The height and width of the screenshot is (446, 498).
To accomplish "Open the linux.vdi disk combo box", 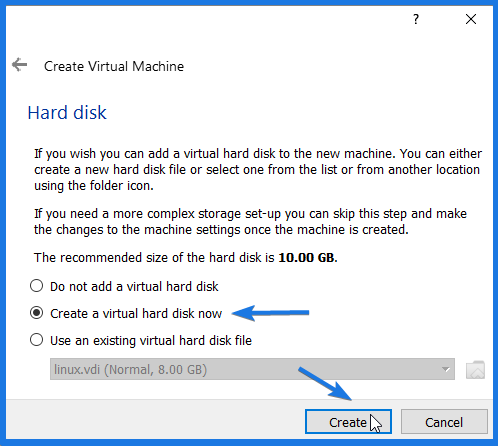I will click(252, 369).
